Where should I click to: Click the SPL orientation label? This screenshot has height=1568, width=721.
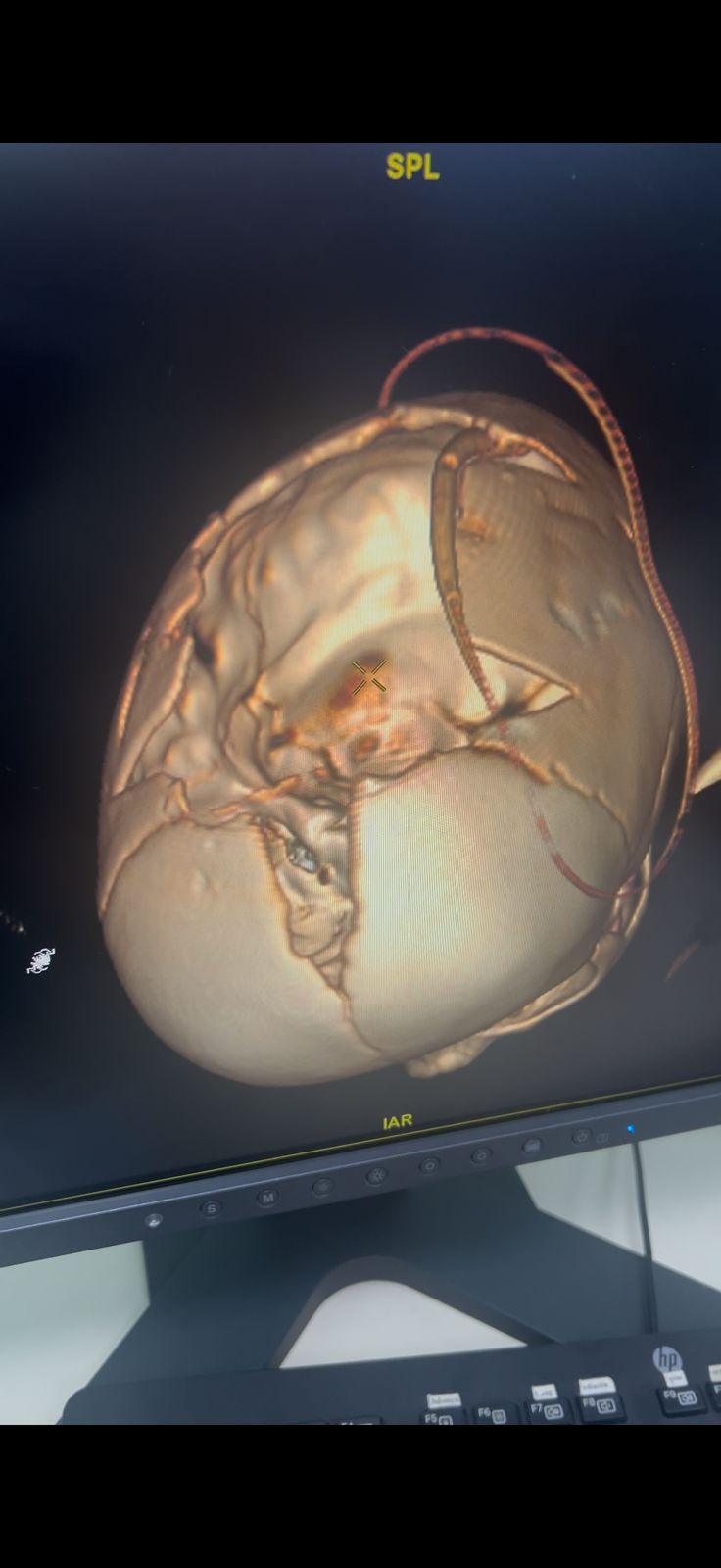pos(412,168)
